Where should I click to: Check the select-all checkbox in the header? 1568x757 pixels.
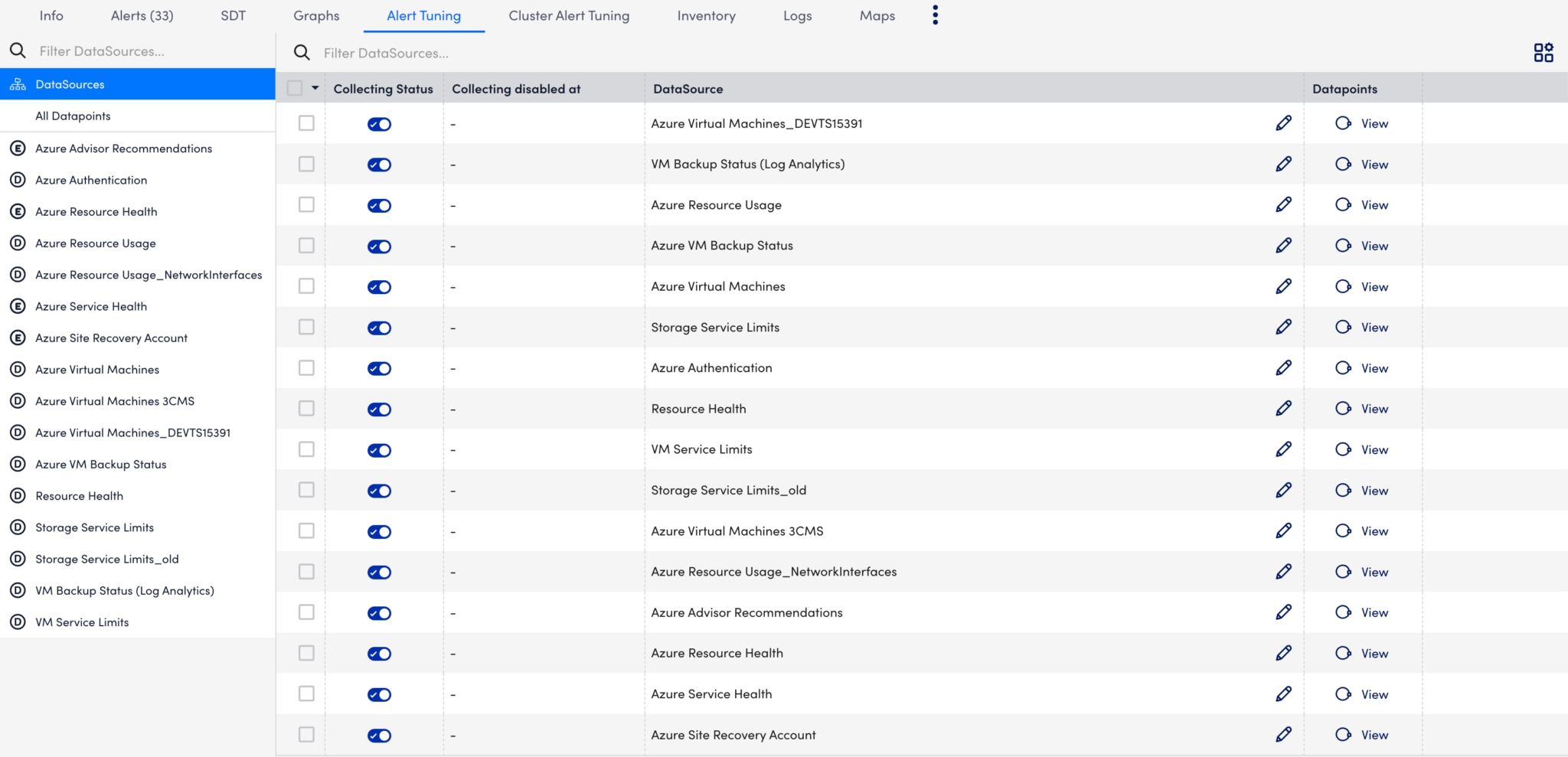[x=295, y=87]
